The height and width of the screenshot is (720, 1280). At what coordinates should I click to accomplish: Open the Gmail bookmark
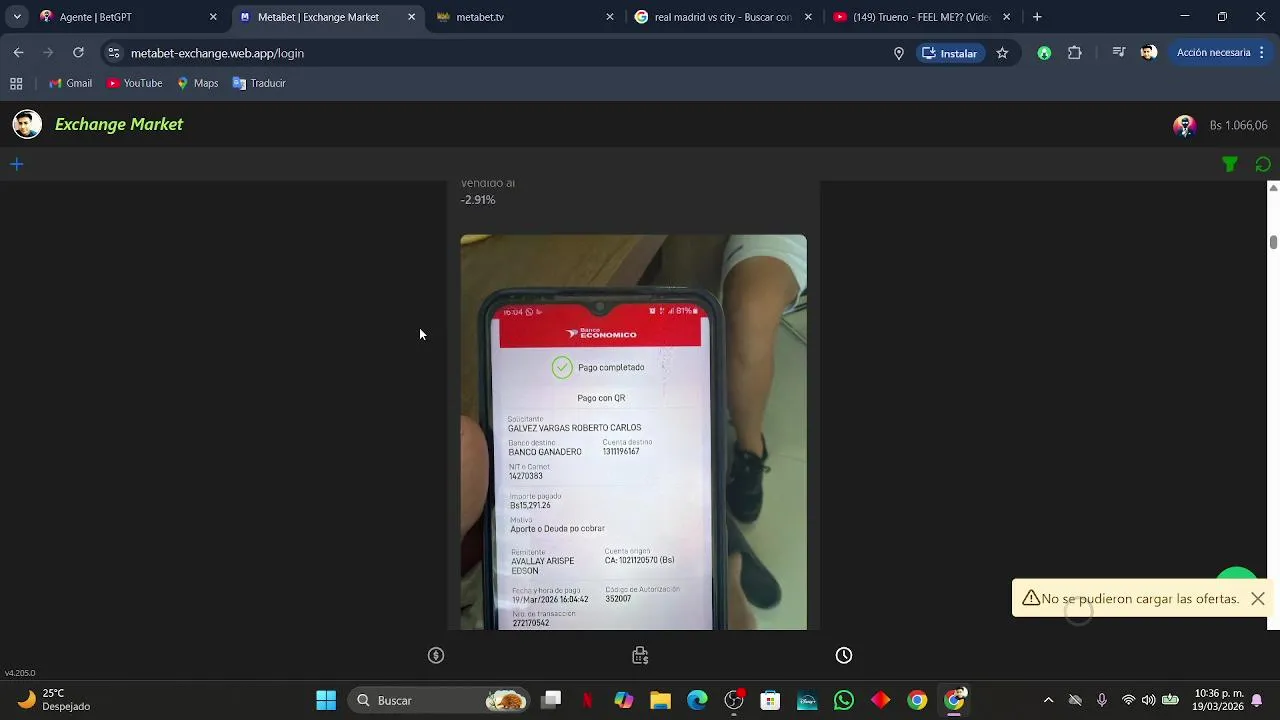click(70, 84)
